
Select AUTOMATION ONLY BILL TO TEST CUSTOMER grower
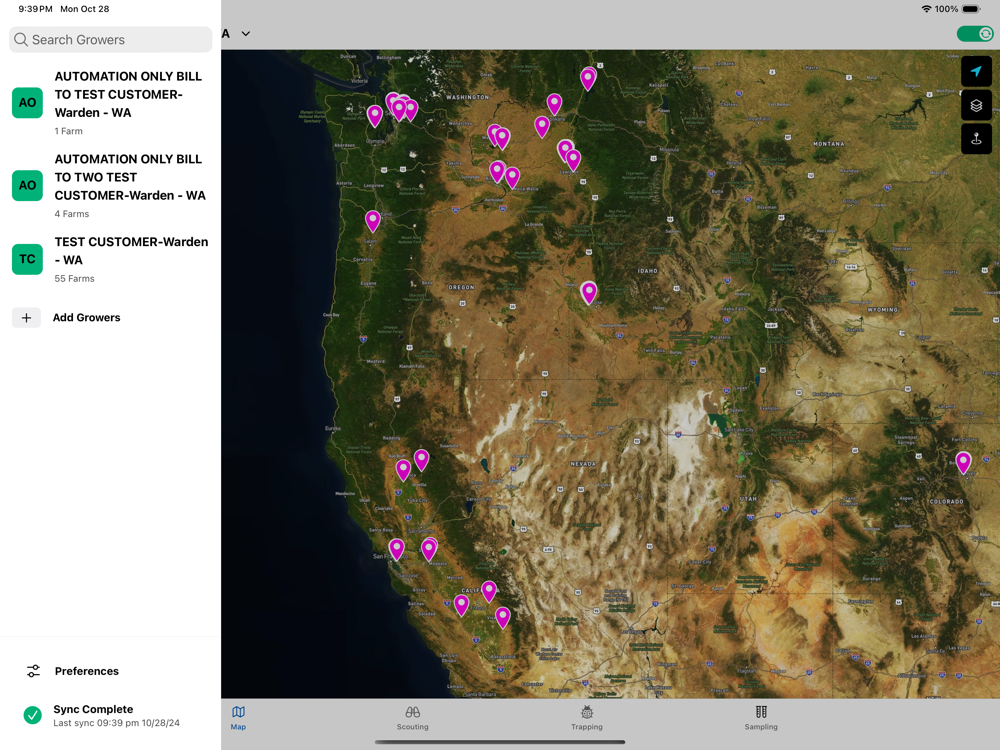(x=110, y=103)
